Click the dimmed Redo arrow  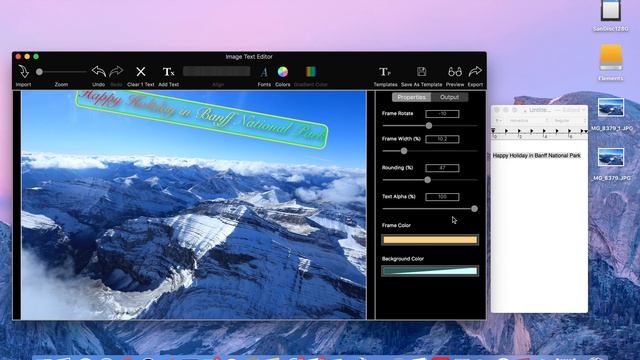(x=116, y=72)
